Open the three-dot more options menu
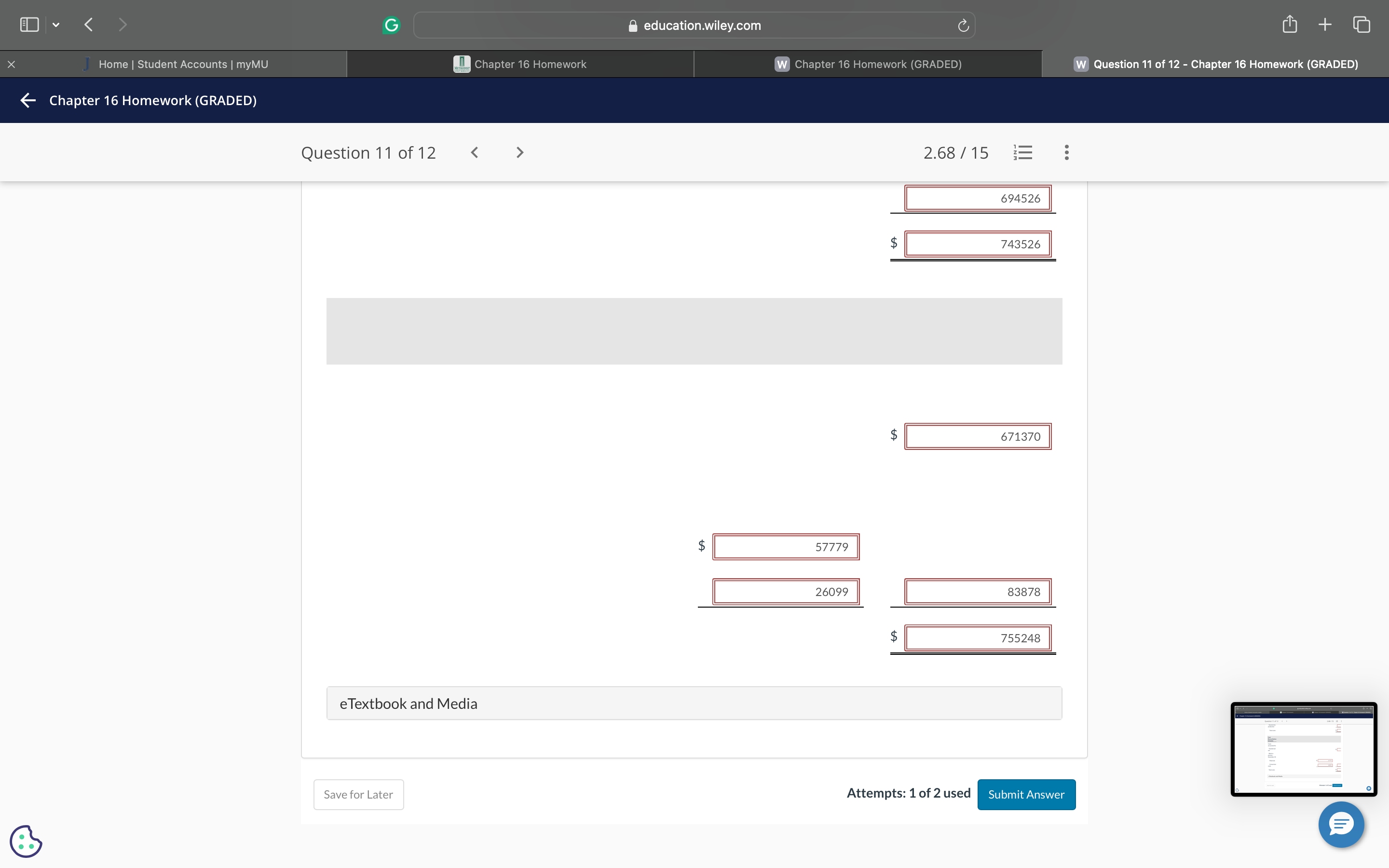The image size is (1389, 868). (x=1066, y=153)
